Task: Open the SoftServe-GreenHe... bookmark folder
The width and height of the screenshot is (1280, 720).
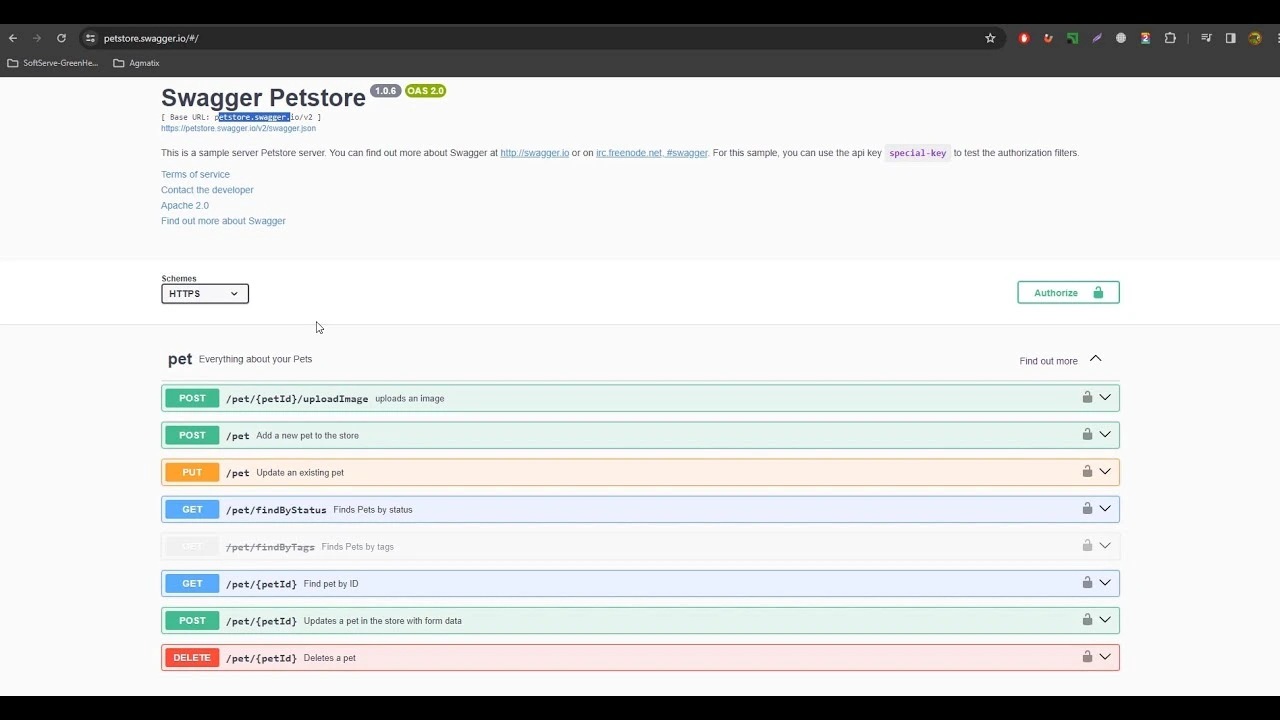Action: coord(53,63)
